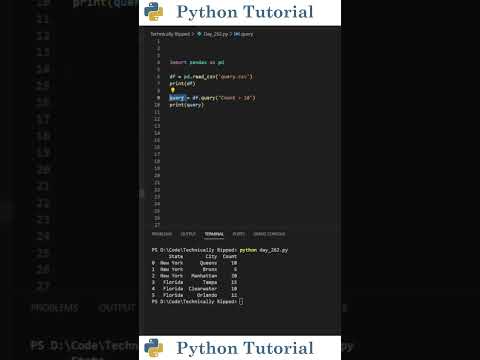The width and height of the screenshot is (480, 360).
Task: Click the df.query call on line 9
Action: tap(224, 98)
